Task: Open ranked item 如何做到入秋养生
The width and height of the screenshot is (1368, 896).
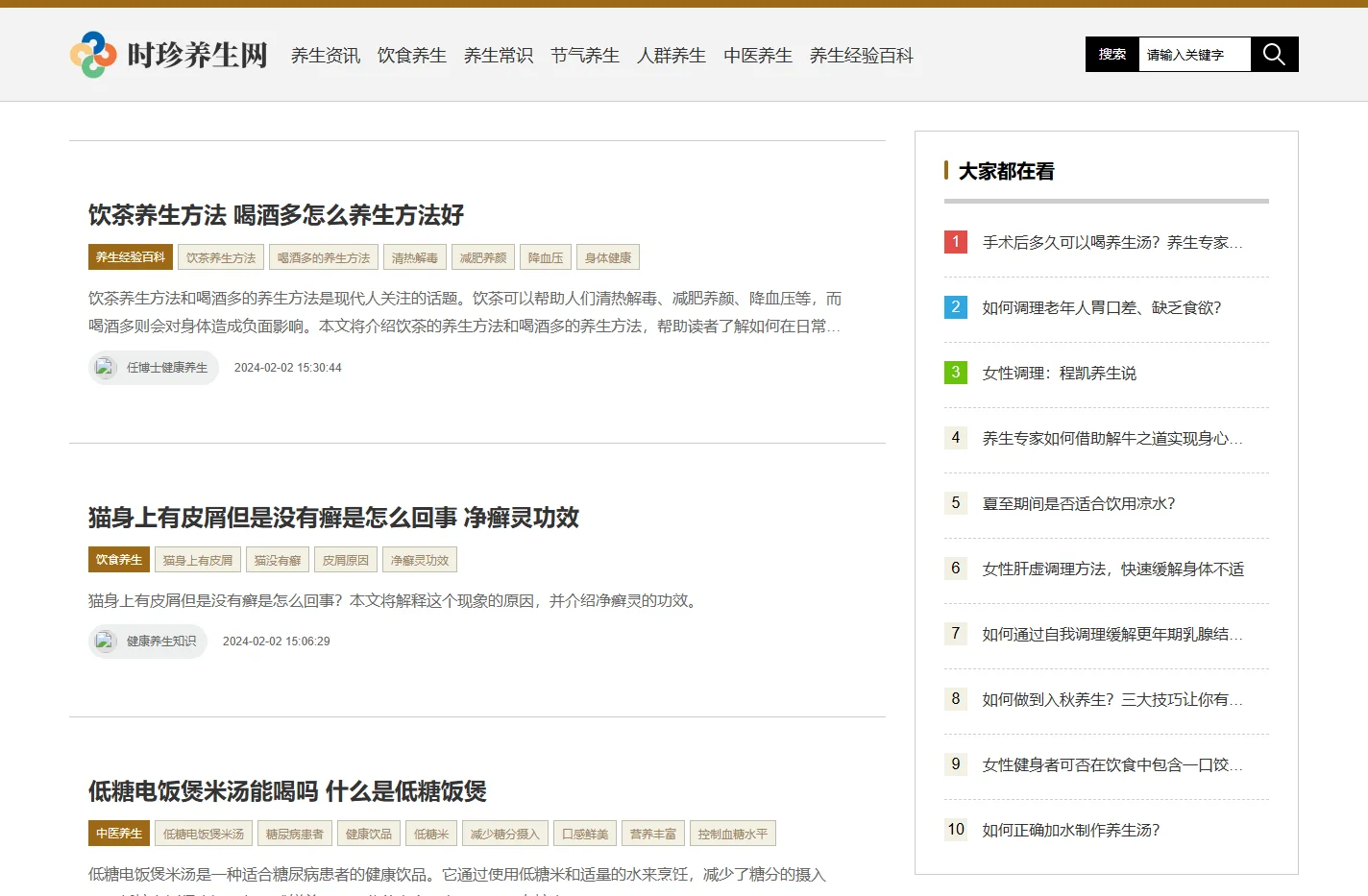Action: pos(1112,700)
